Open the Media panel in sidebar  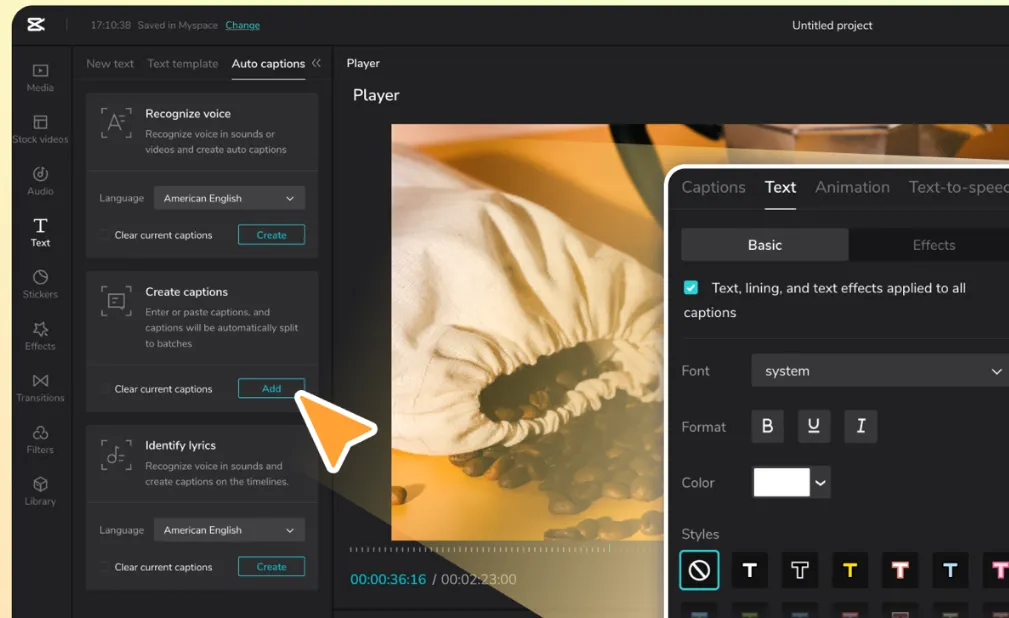pyautogui.click(x=40, y=77)
